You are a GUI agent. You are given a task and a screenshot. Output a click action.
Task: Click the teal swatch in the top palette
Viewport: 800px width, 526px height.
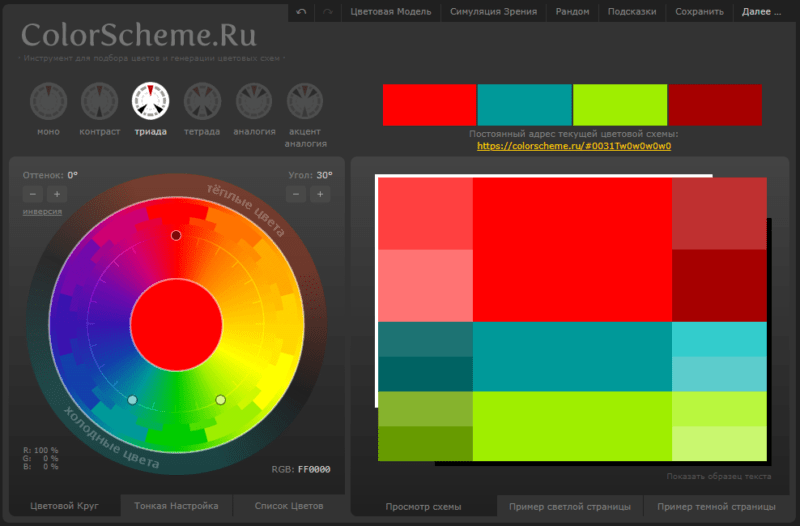524,105
